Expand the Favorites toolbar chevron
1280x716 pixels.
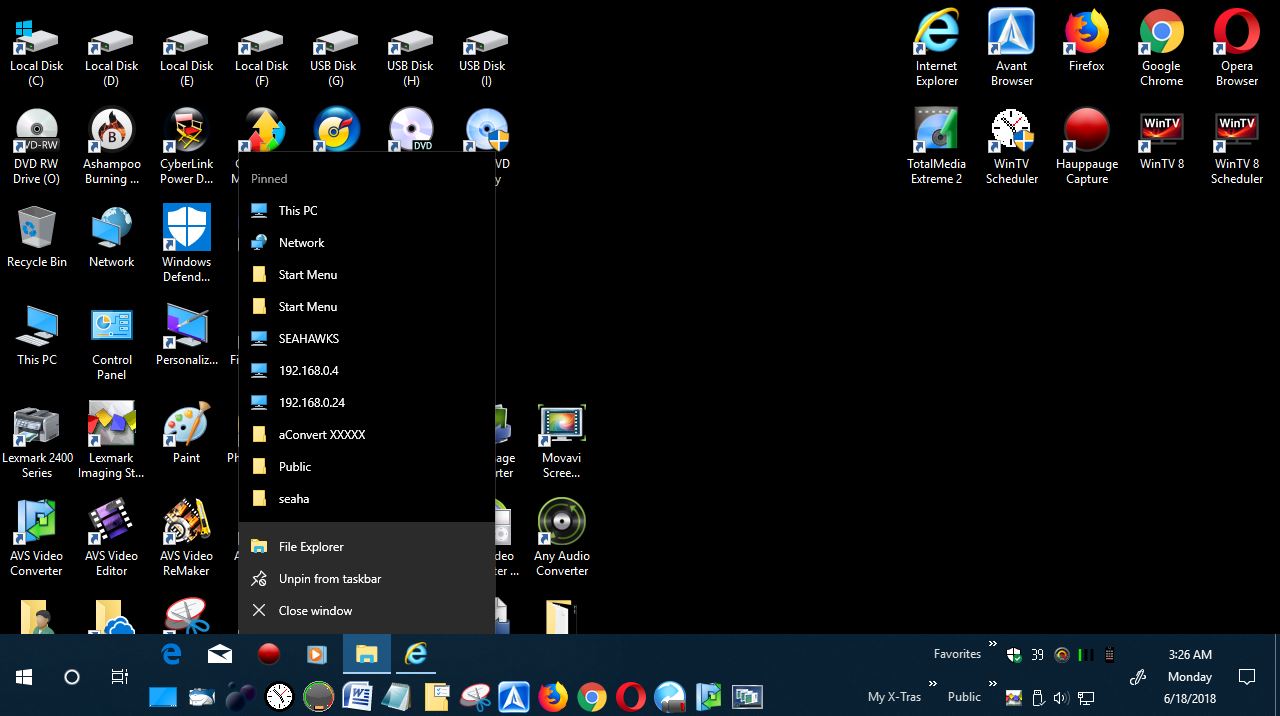click(992, 644)
